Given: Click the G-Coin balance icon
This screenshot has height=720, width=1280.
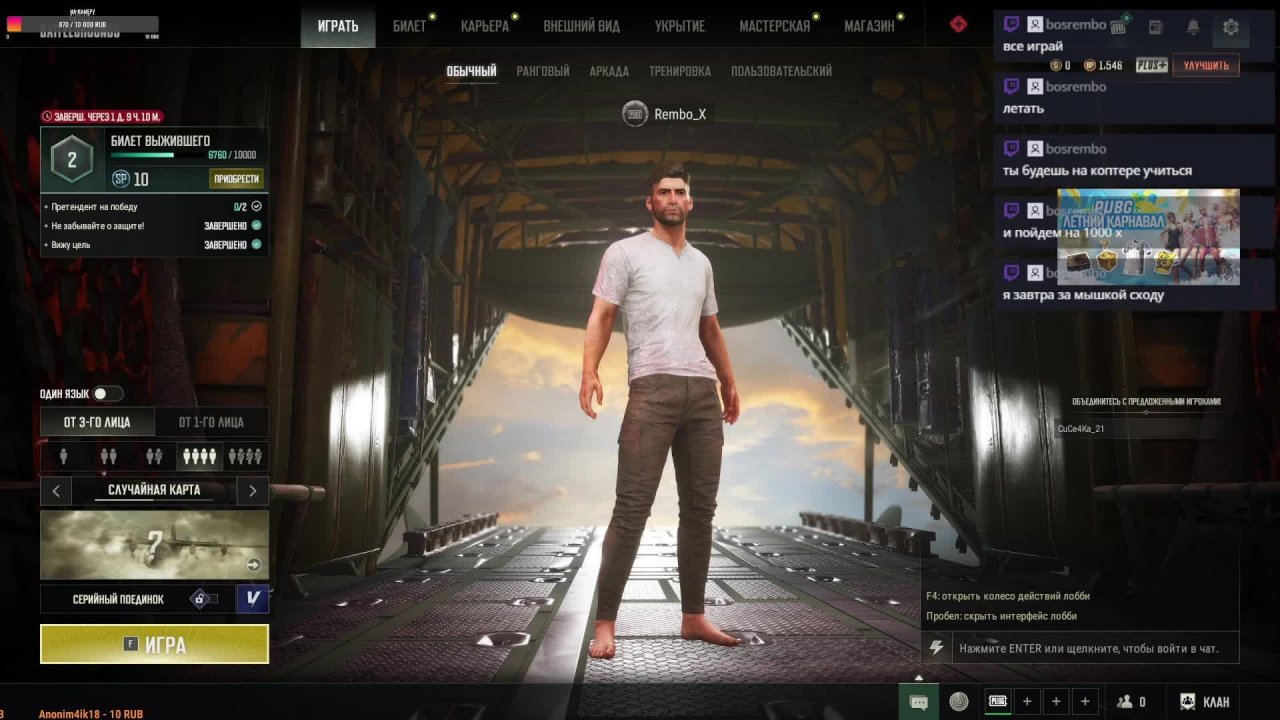Looking at the screenshot, I should [1054, 65].
